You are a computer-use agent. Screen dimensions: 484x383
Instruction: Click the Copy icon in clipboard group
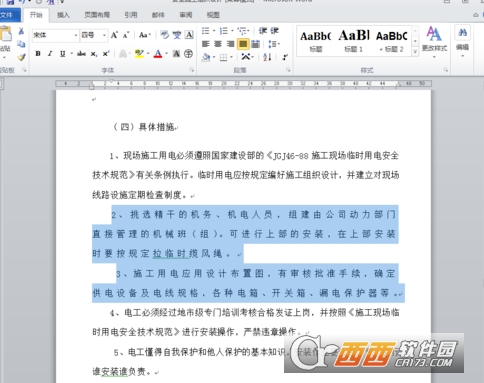tap(21, 44)
